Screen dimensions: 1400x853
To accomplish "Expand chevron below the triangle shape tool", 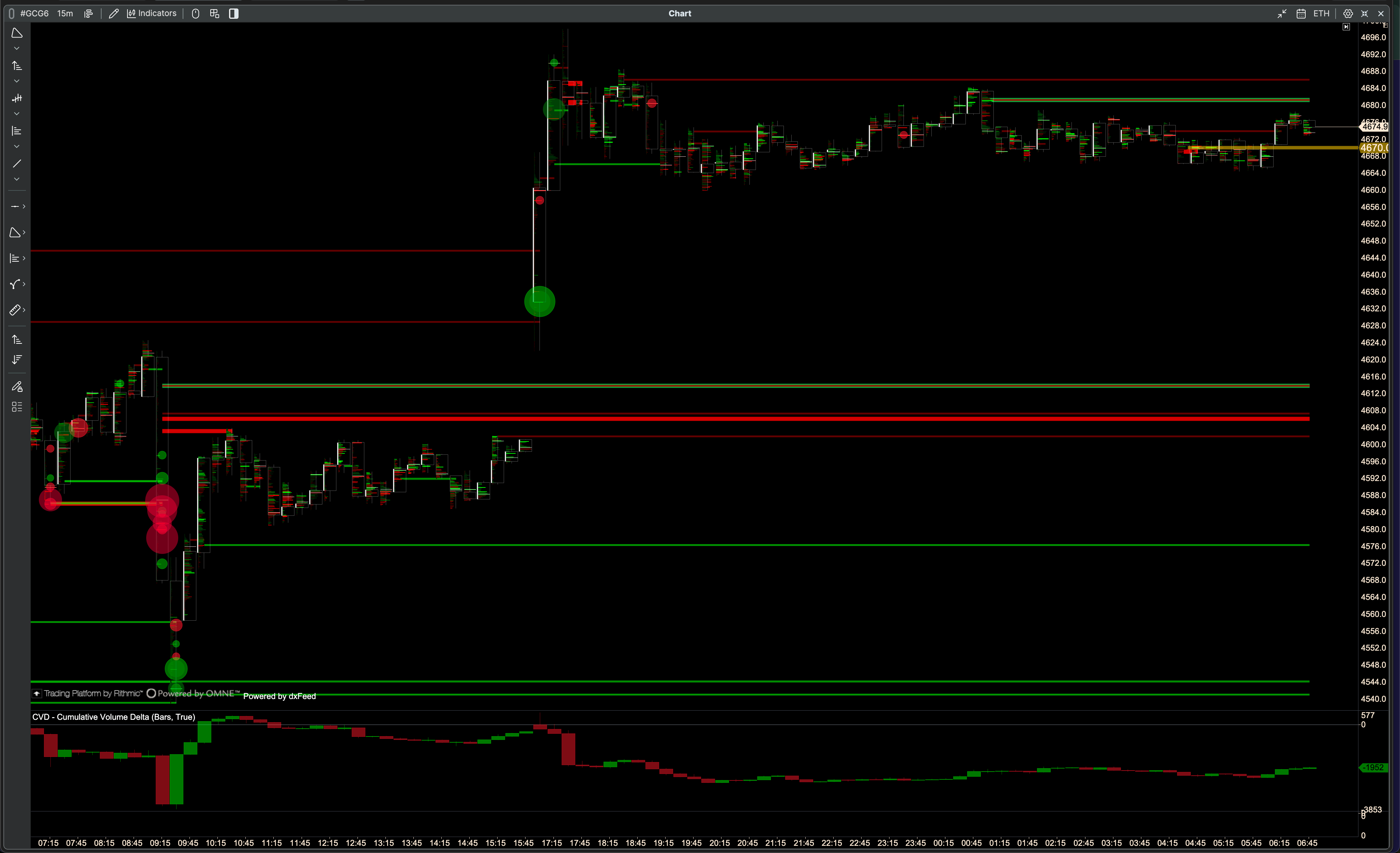I will coord(16,48).
